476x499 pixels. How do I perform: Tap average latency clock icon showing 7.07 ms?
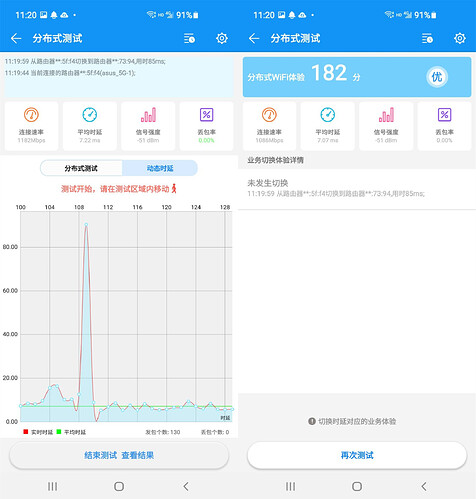(328, 115)
